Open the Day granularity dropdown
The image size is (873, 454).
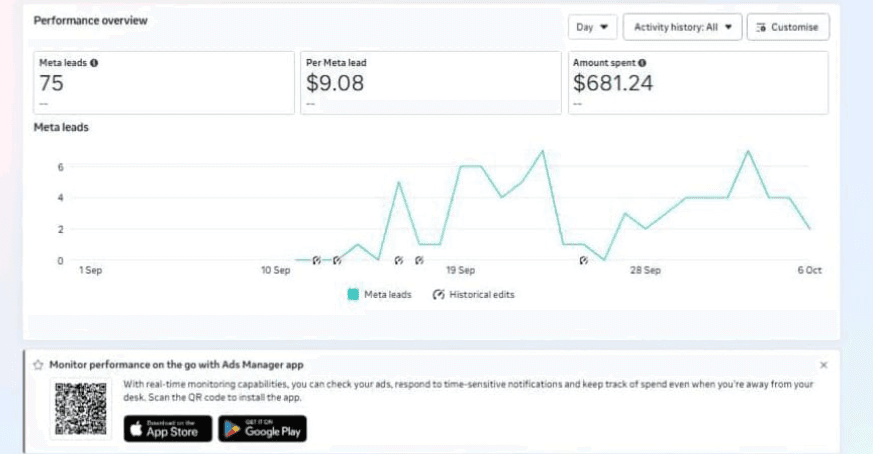592,27
